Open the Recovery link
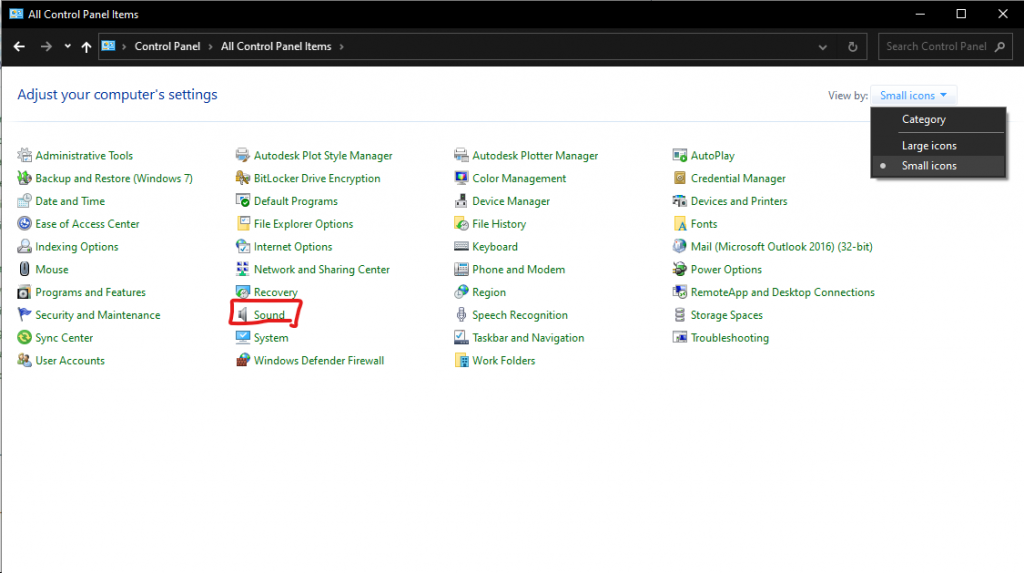 [275, 292]
